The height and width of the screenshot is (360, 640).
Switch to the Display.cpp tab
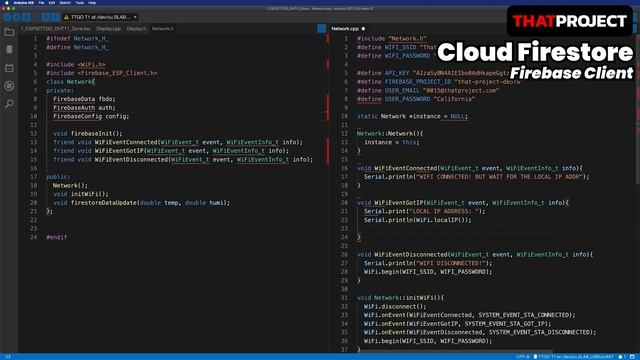109,29
